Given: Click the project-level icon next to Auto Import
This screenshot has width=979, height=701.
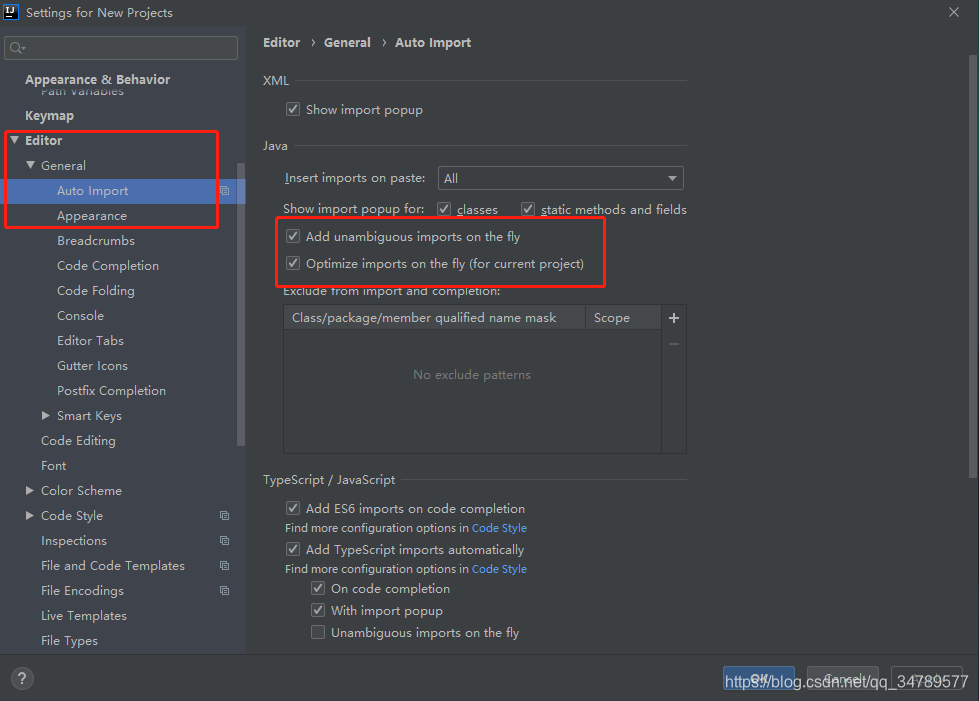Looking at the screenshot, I should click(225, 191).
